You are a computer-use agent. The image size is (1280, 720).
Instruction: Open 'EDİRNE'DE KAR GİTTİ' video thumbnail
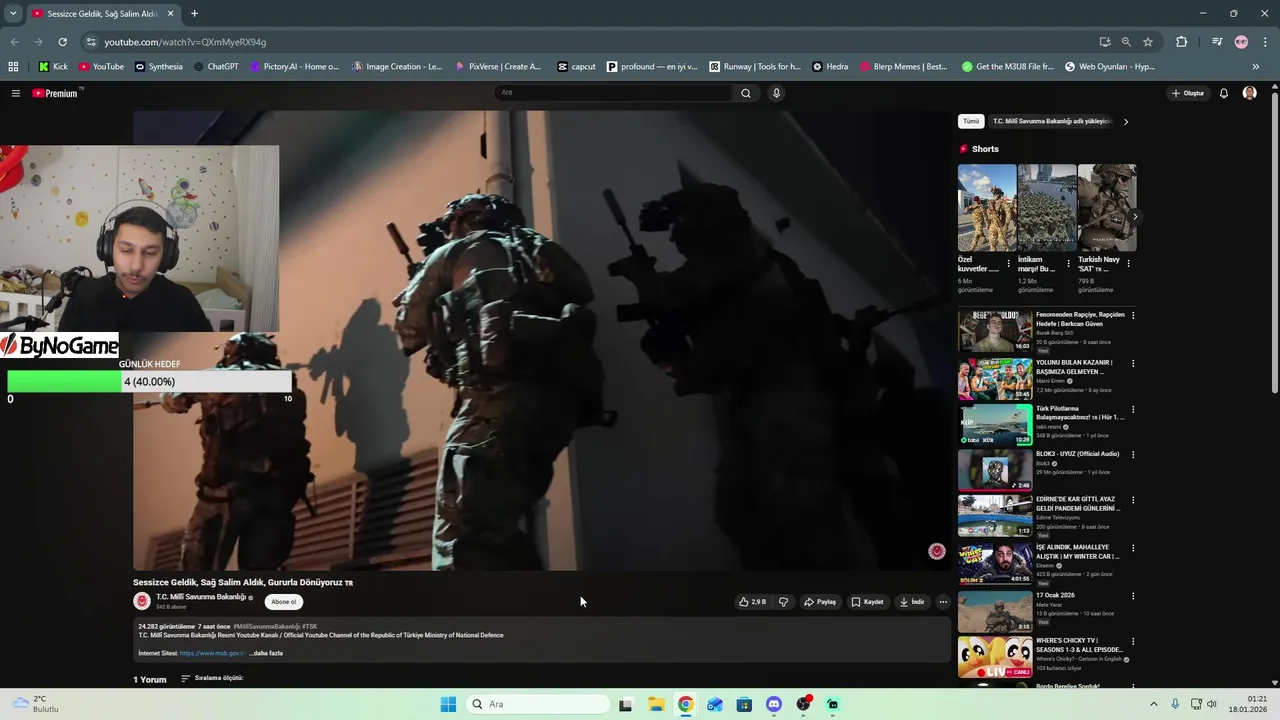(995, 516)
